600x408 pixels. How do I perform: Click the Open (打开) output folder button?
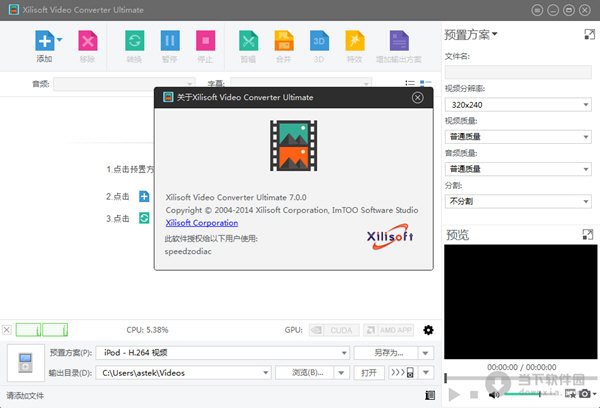[x=367, y=373]
